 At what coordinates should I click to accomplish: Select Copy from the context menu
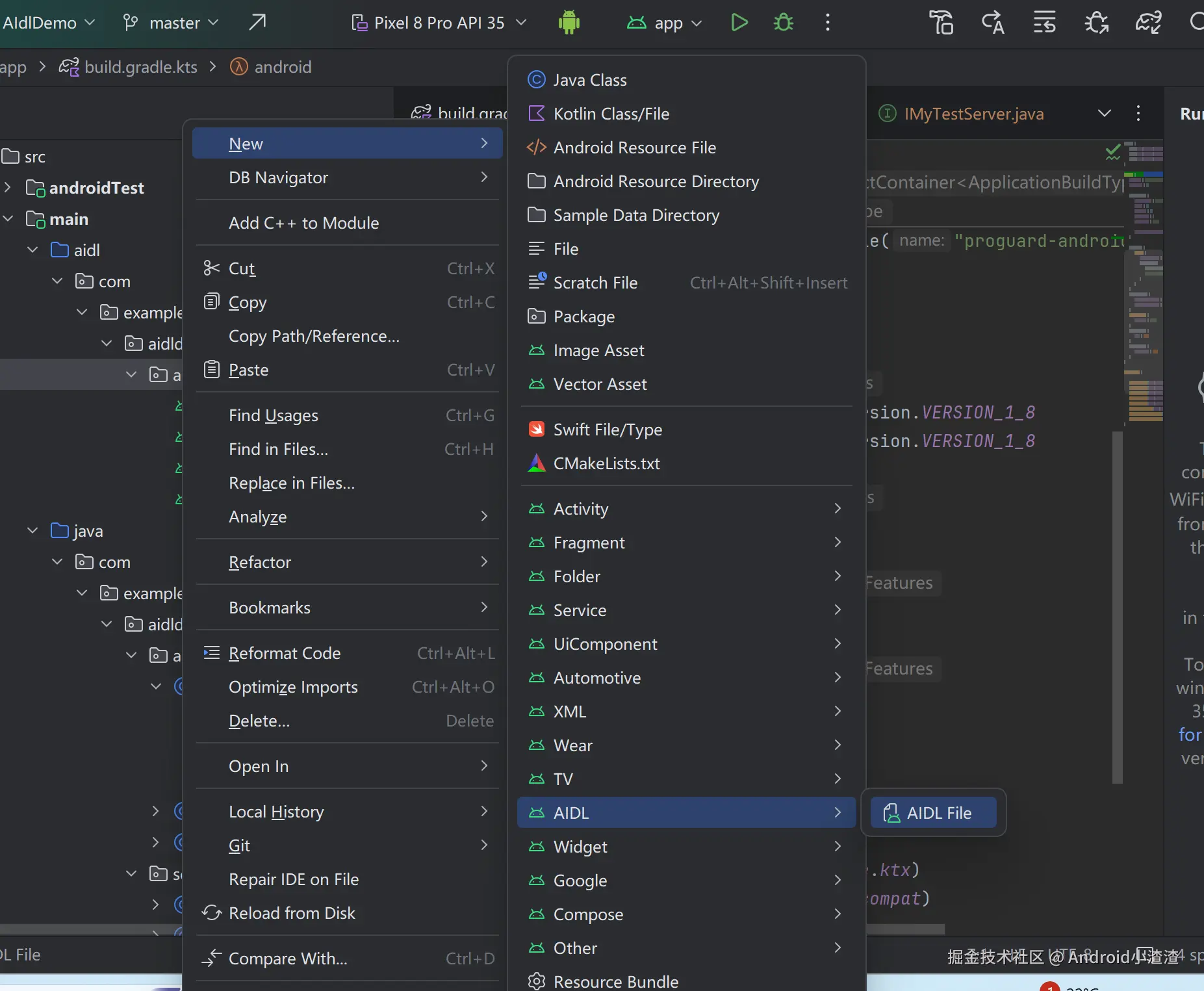click(348, 302)
